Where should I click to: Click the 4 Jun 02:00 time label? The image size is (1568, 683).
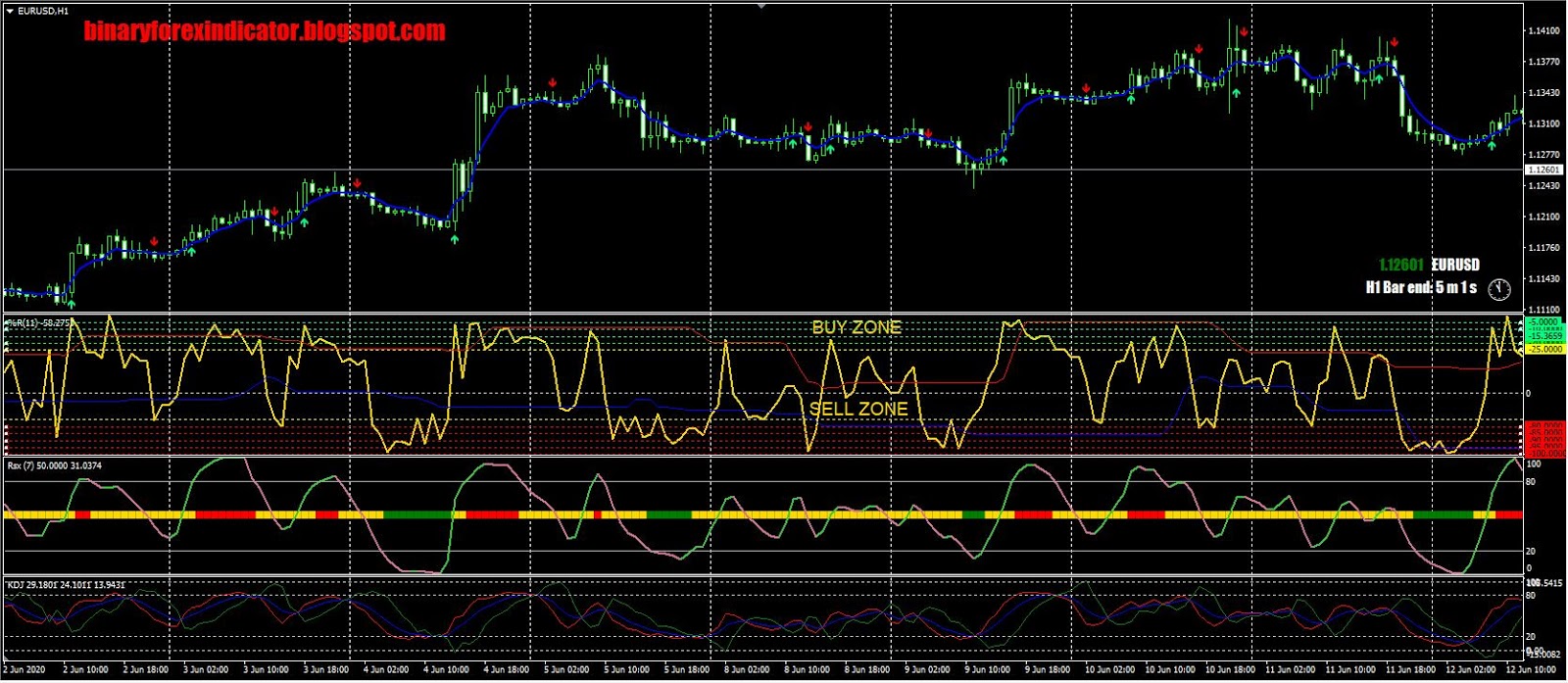point(385,670)
